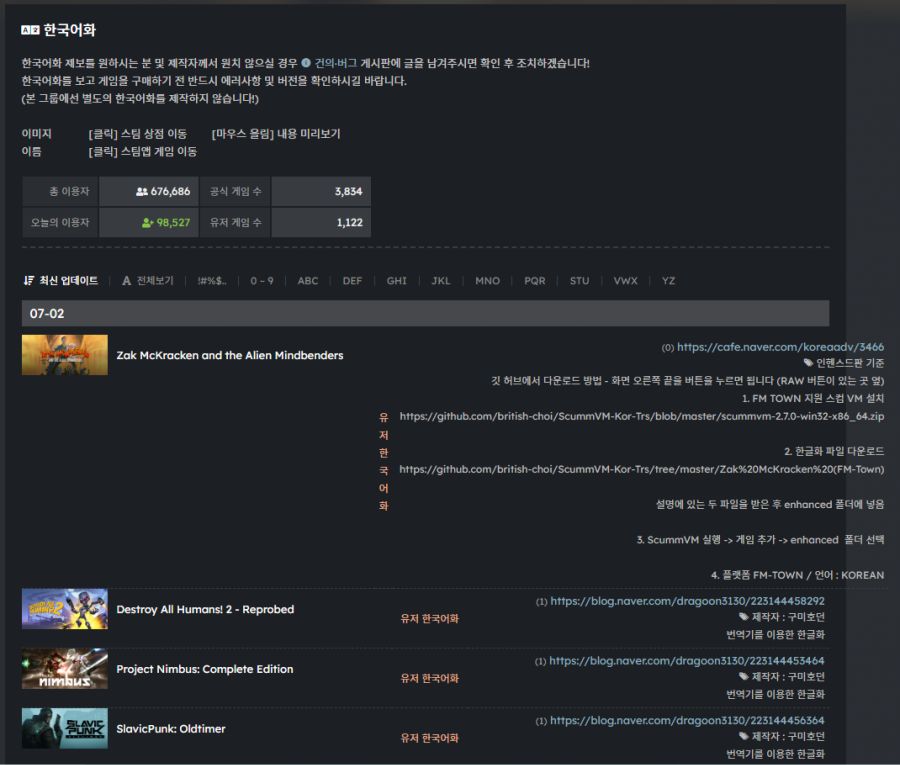Open the Project Nimbus thumbnail
Screen dimensions: 900x765
[65, 669]
